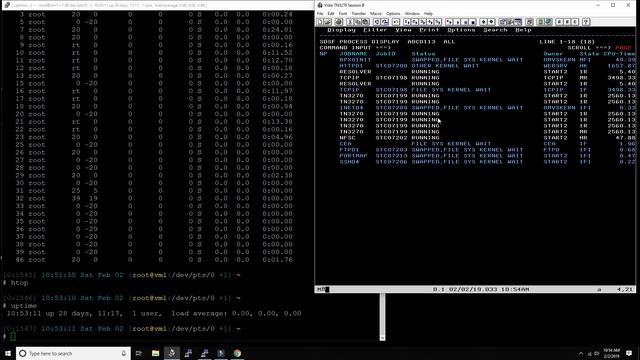Click the INETD4 job name in SDSF

click(x=351, y=108)
